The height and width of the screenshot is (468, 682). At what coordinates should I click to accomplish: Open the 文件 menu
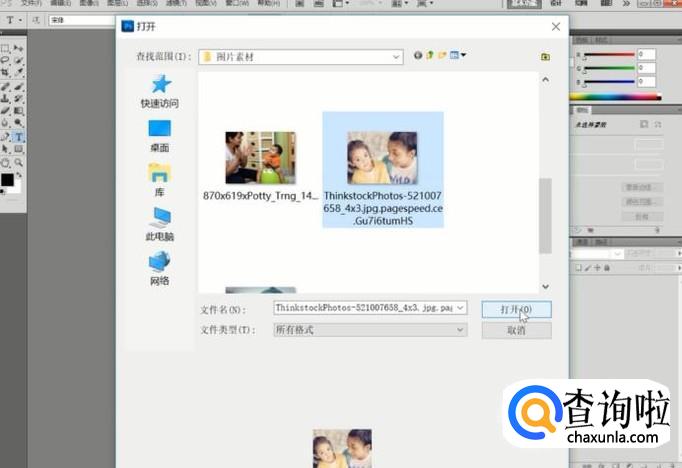point(31,3)
